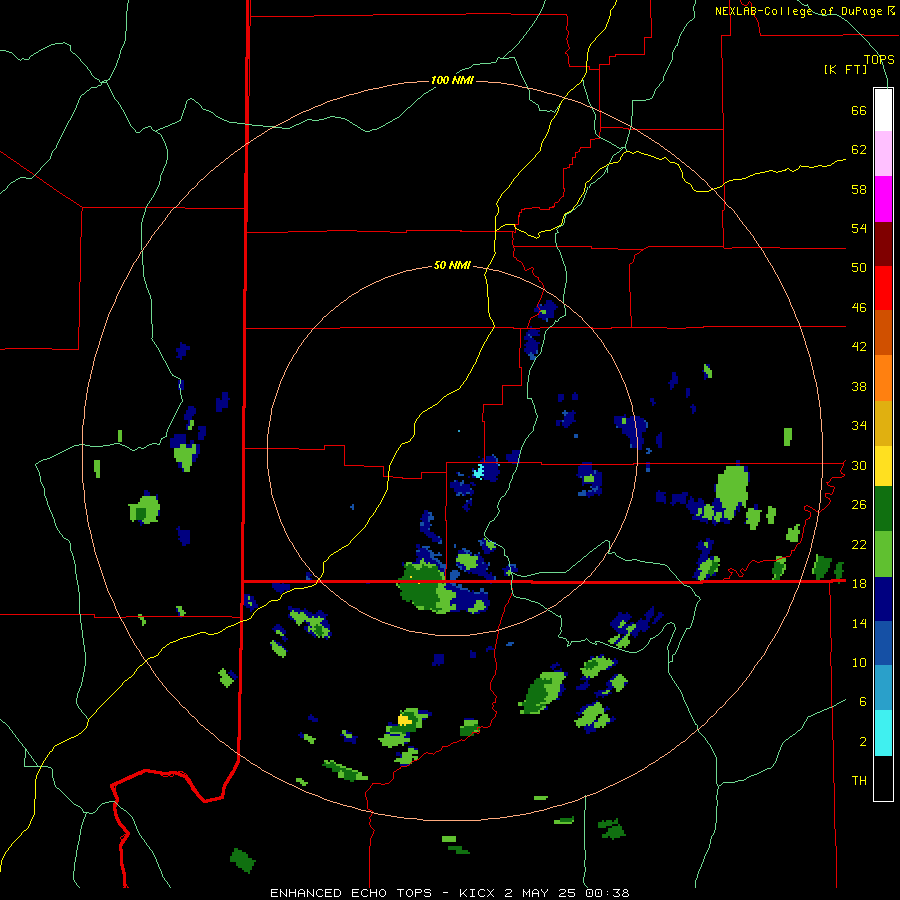The height and width of the screenshot is (900, 900).
Task: Click the 66 legend value
Action: [x=859, y=110]
